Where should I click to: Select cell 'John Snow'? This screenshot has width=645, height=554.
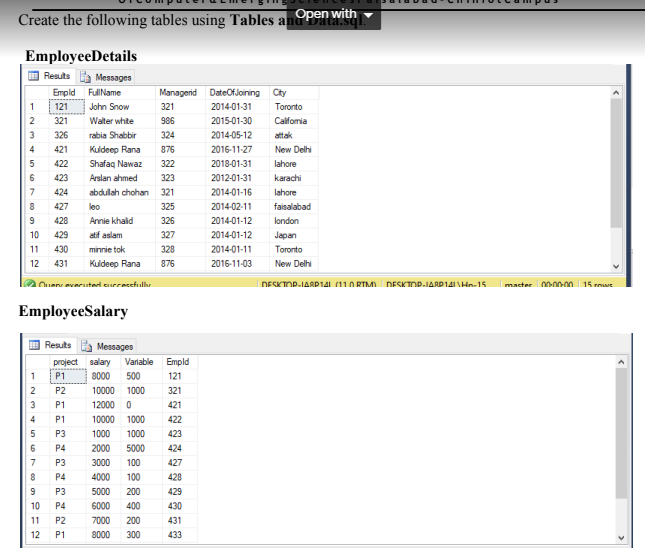(x=120, y=107)
